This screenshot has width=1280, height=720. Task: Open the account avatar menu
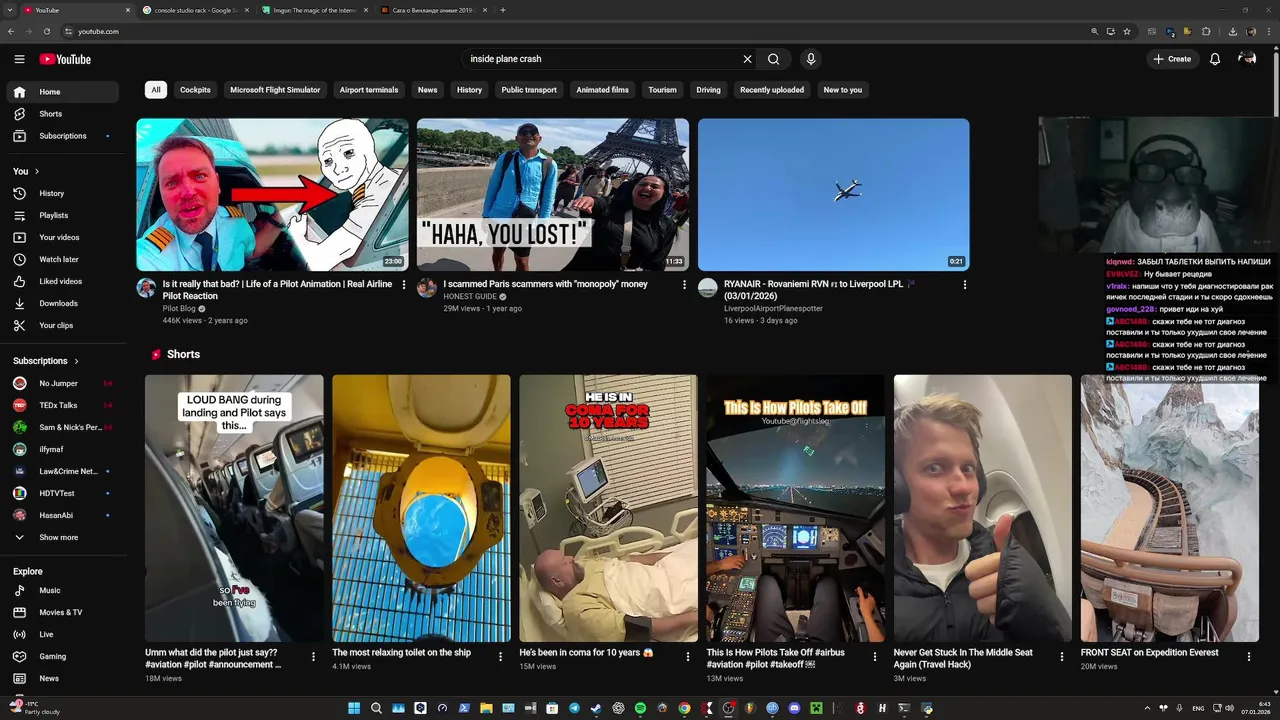click(1247, 59)
